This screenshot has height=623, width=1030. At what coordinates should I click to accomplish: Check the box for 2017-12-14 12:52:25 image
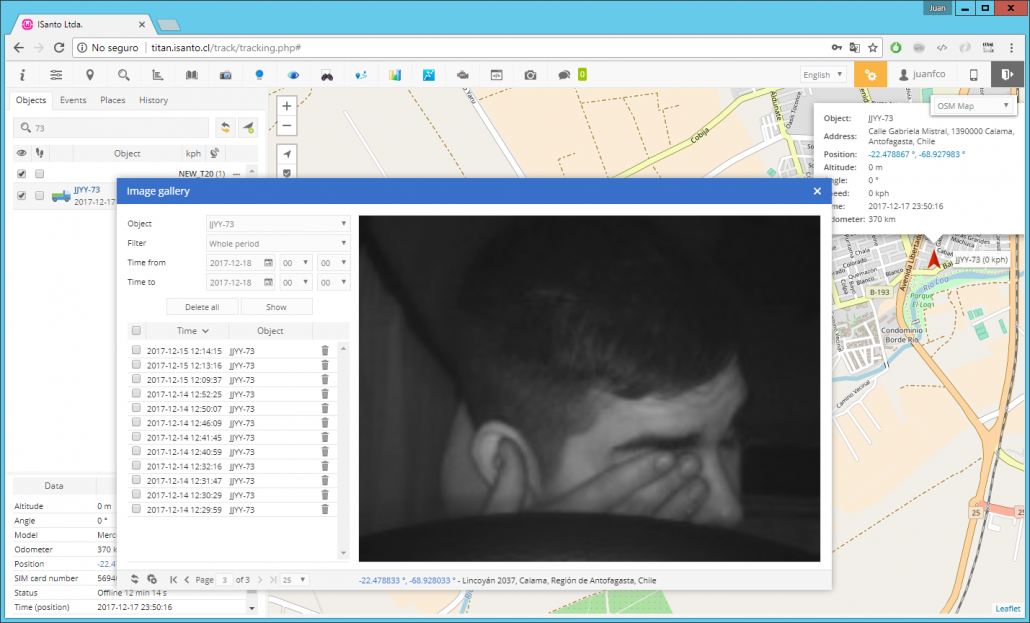click(x=136, y=394)
